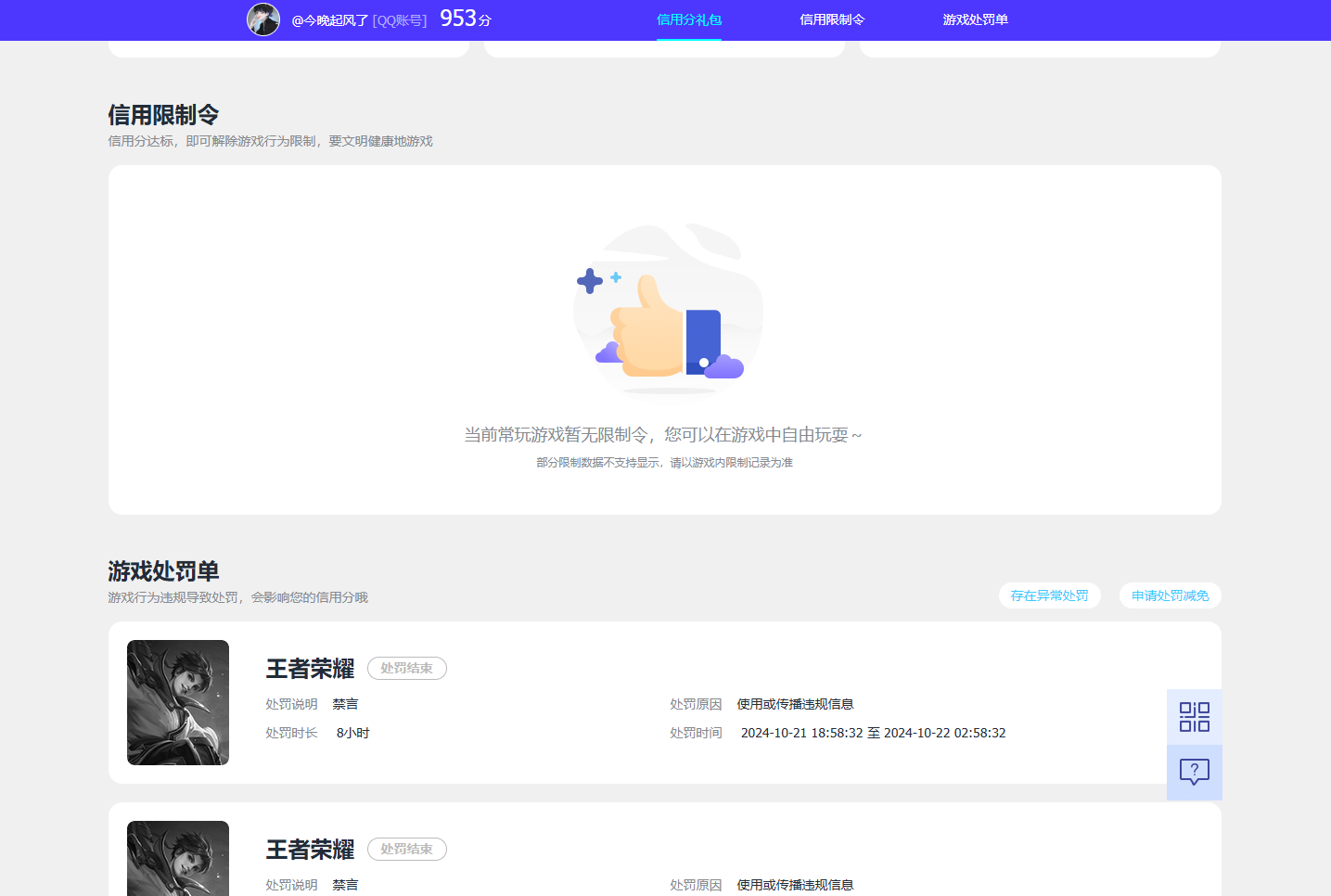Switch to the 游戏处罚单 tab
This screenshot has height=896, width=1331.
(x=975, y=19)
